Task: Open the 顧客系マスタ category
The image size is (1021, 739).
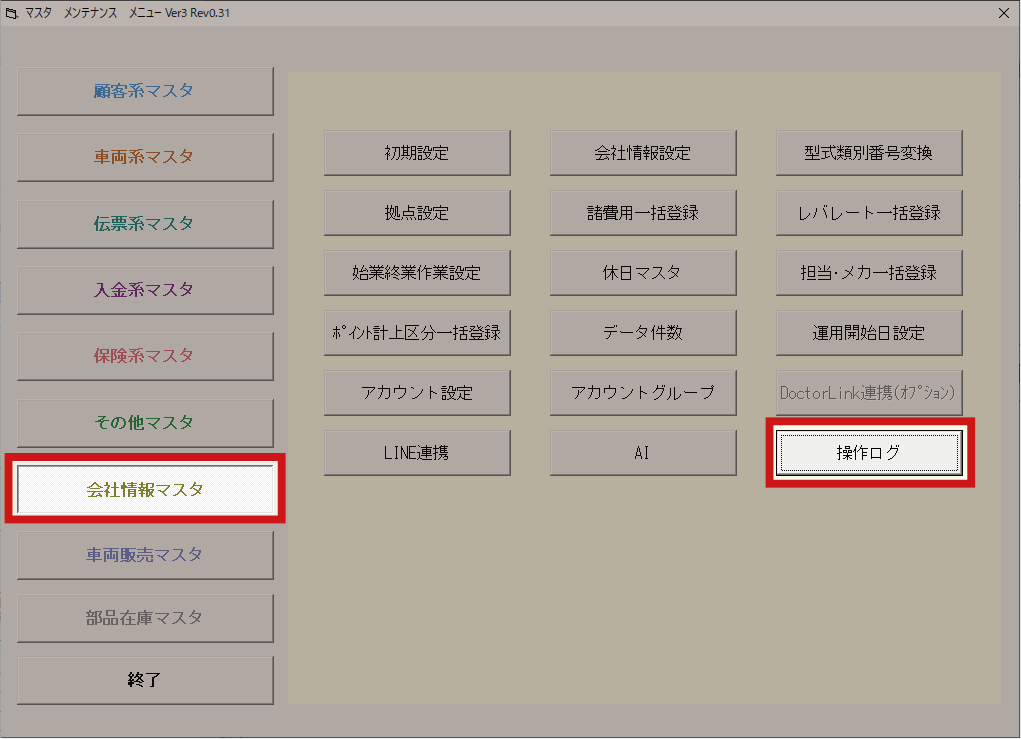Action: [145, 92]
